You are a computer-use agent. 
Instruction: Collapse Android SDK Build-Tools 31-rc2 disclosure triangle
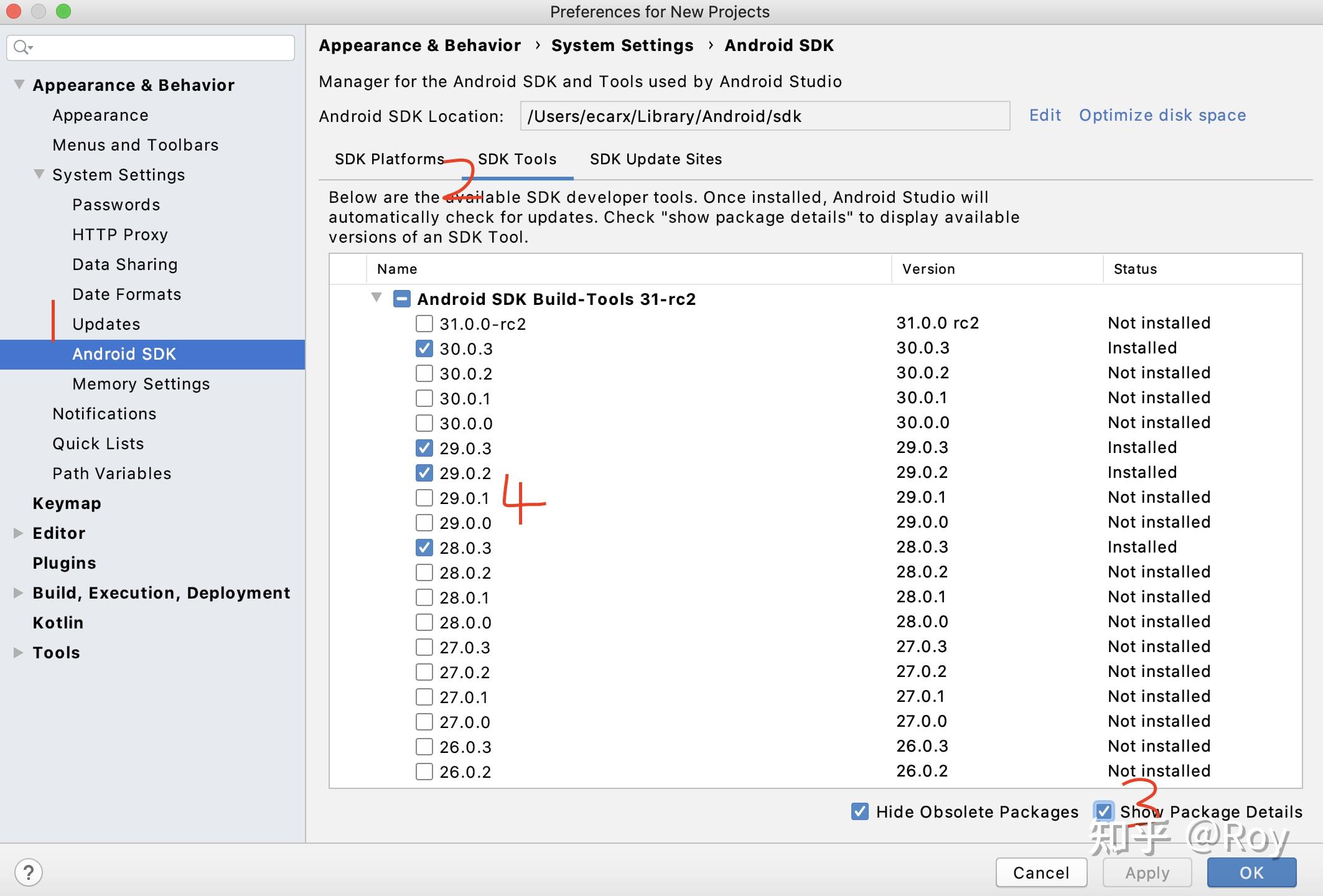click(x=376, y=298)
